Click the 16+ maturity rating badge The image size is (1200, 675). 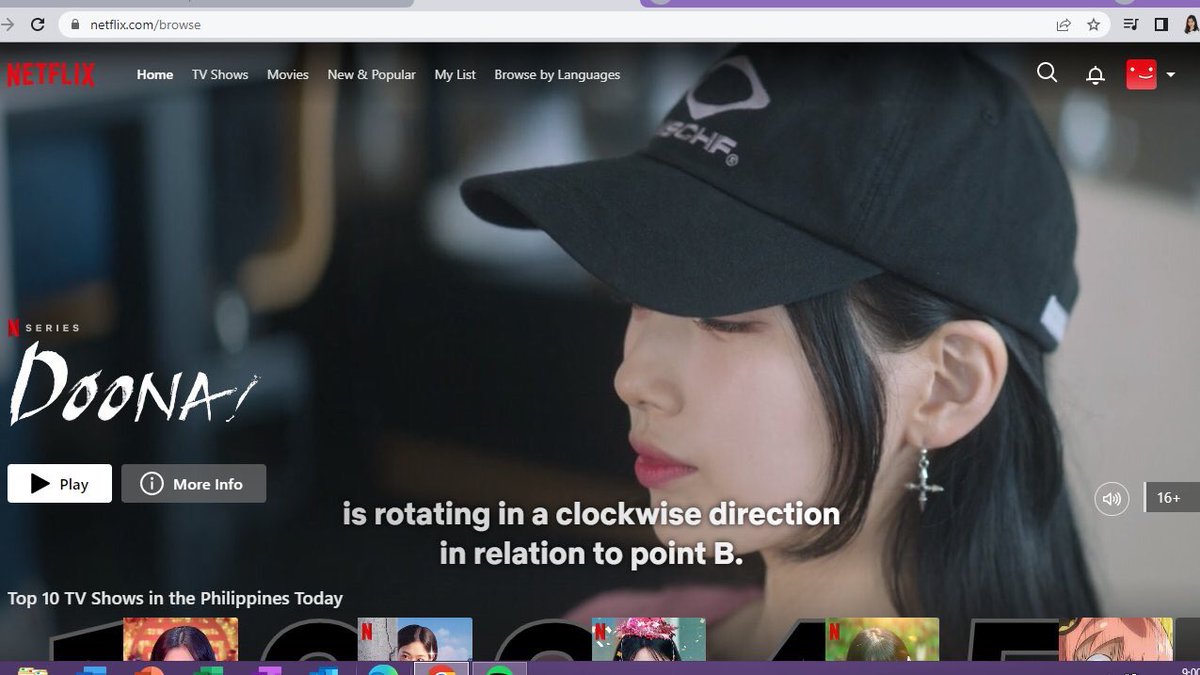point(1172,497)
